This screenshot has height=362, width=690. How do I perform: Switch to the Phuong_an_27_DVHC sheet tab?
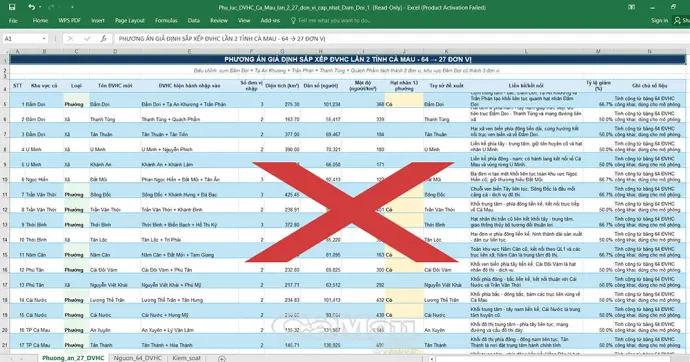pyautogui.click(x=73, y=358)
